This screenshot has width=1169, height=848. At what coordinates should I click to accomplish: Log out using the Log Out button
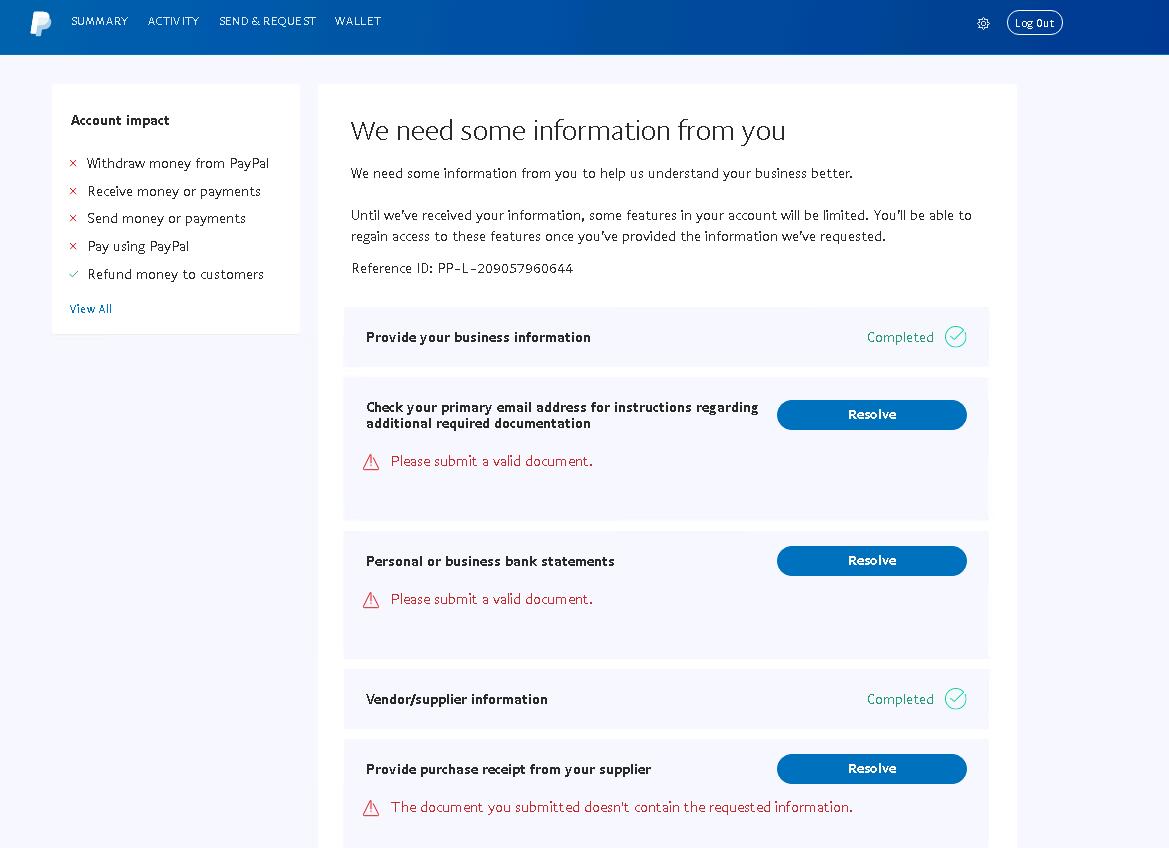tap(1034, 23)
